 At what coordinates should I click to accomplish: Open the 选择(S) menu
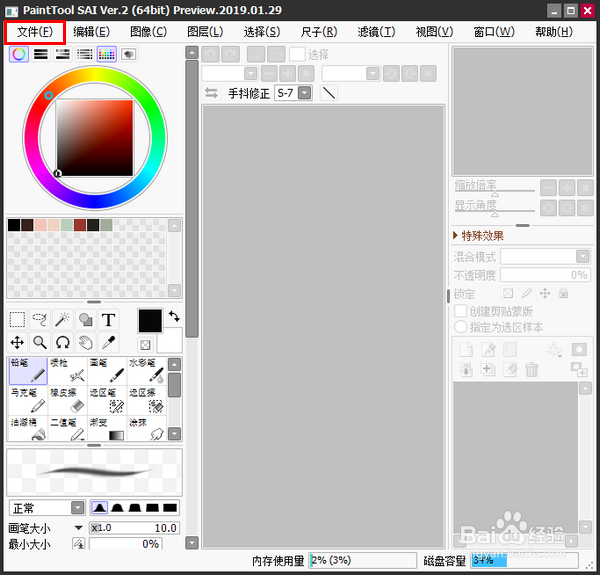262,32
